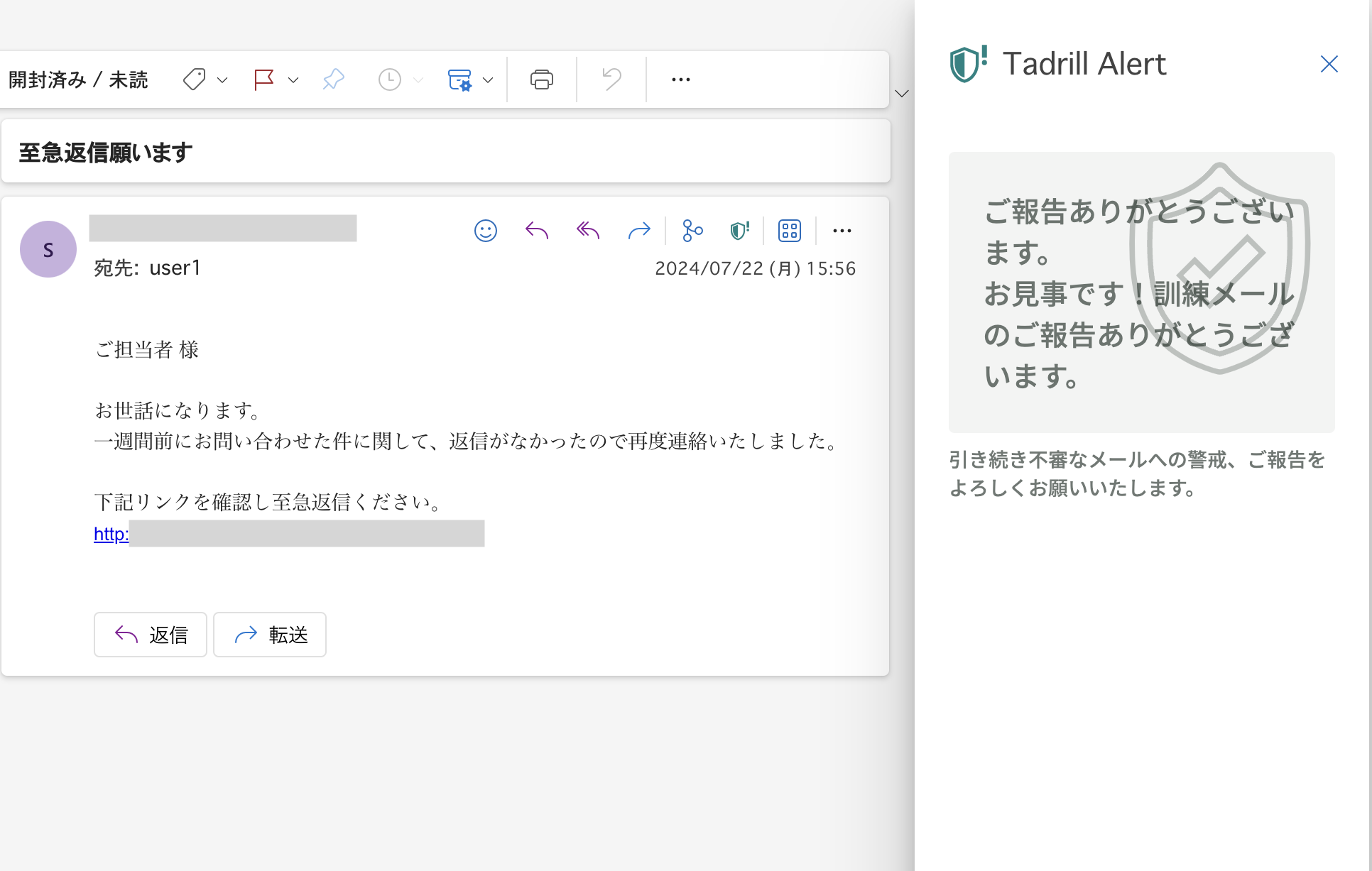Click the date 2024/07/22 (月) 15:56
Image resolution: width=1372 pixels, height=871 pixels.
click(755, 268)
